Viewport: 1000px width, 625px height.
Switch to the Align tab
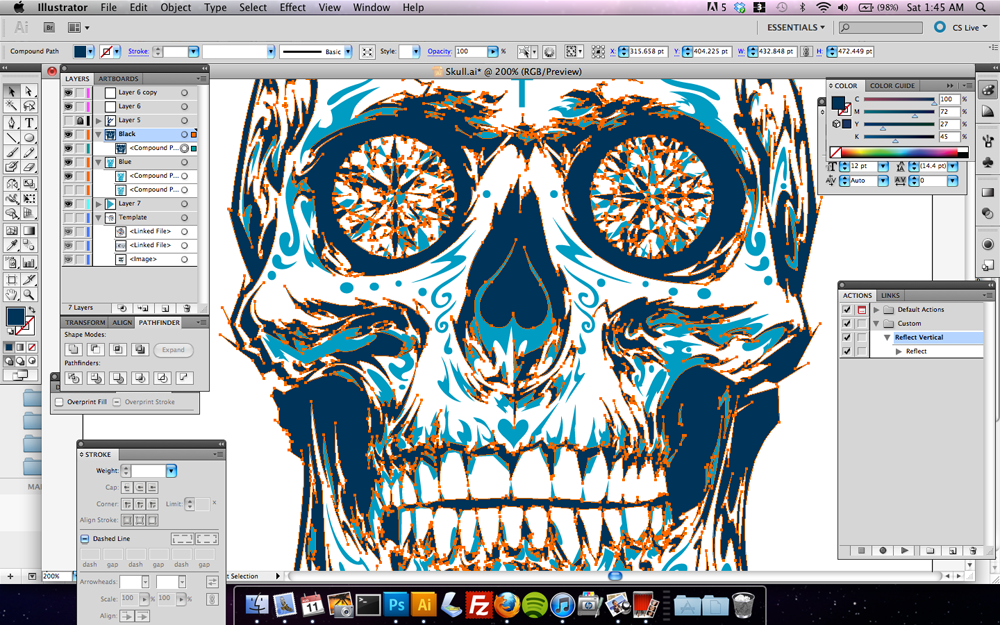tap(122, 323)
